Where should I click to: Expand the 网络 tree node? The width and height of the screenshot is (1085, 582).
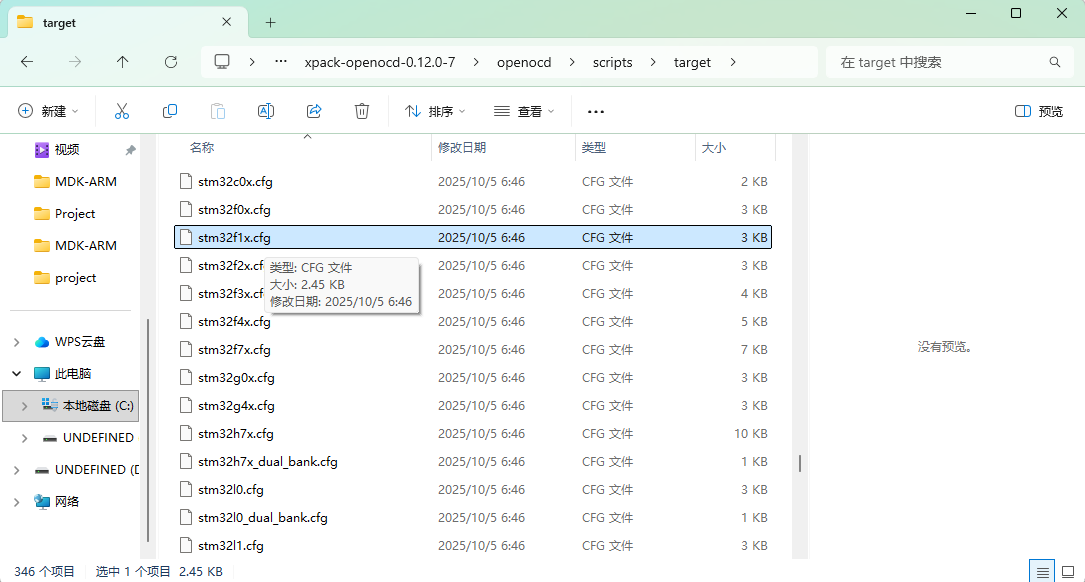pos(17,502)
